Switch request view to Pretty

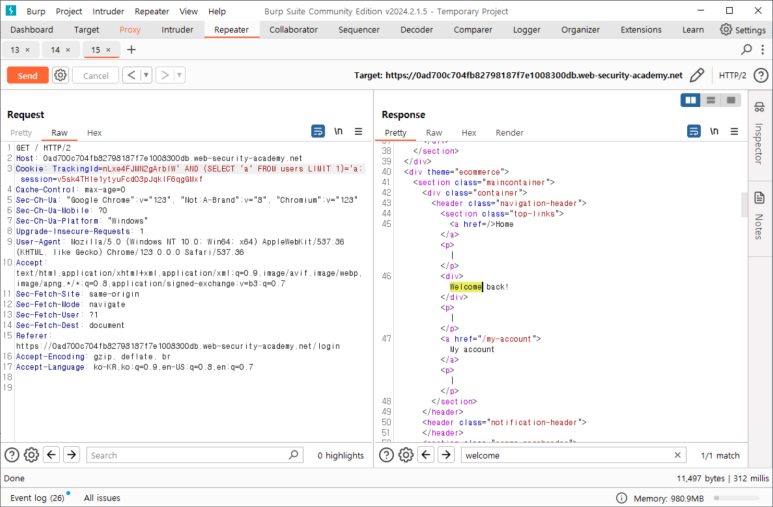(x=21, y=133)
